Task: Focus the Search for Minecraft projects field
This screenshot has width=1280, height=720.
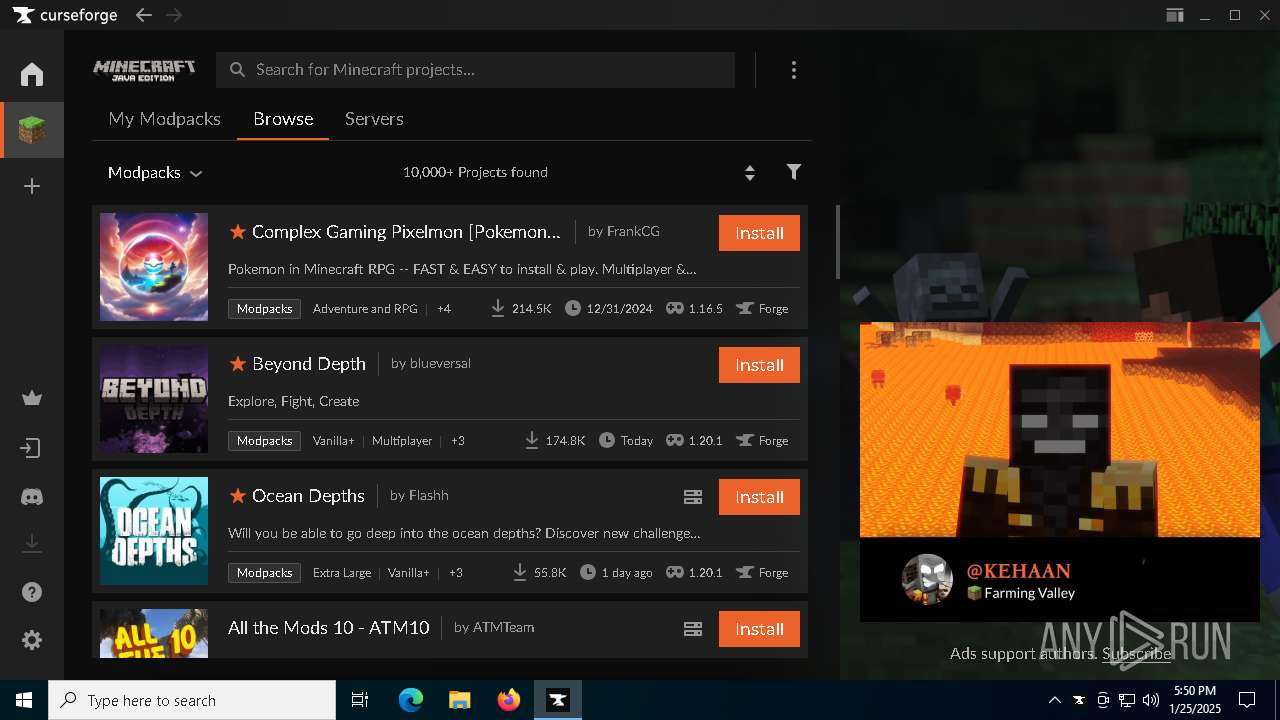Action: click(x=476, y=70)
